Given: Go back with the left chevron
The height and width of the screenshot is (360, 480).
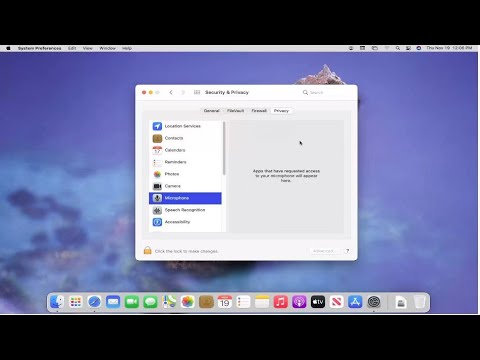Looking at the screenshot, I should [171, 92].
